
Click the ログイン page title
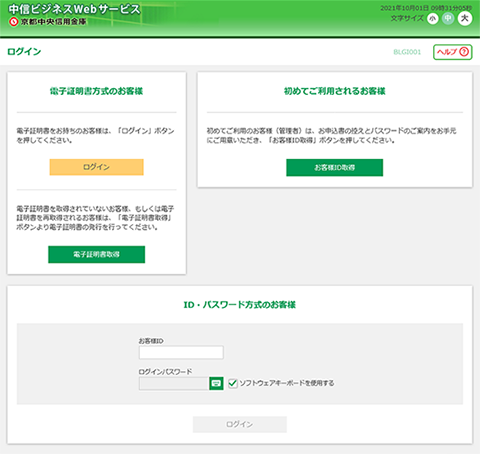[24, 52]
